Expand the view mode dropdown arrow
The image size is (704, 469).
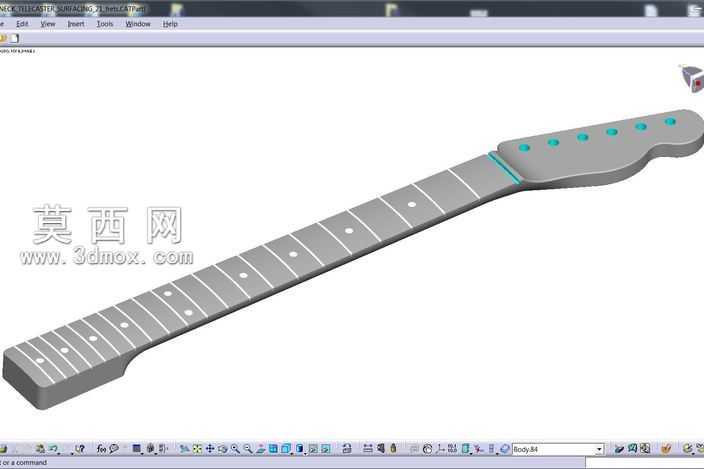point(305,453)
